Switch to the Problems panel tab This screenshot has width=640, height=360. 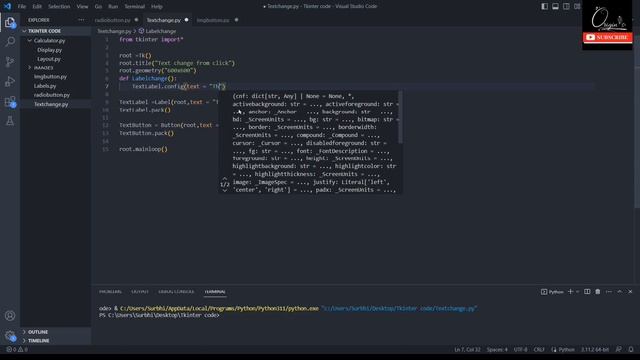[110, 292]
